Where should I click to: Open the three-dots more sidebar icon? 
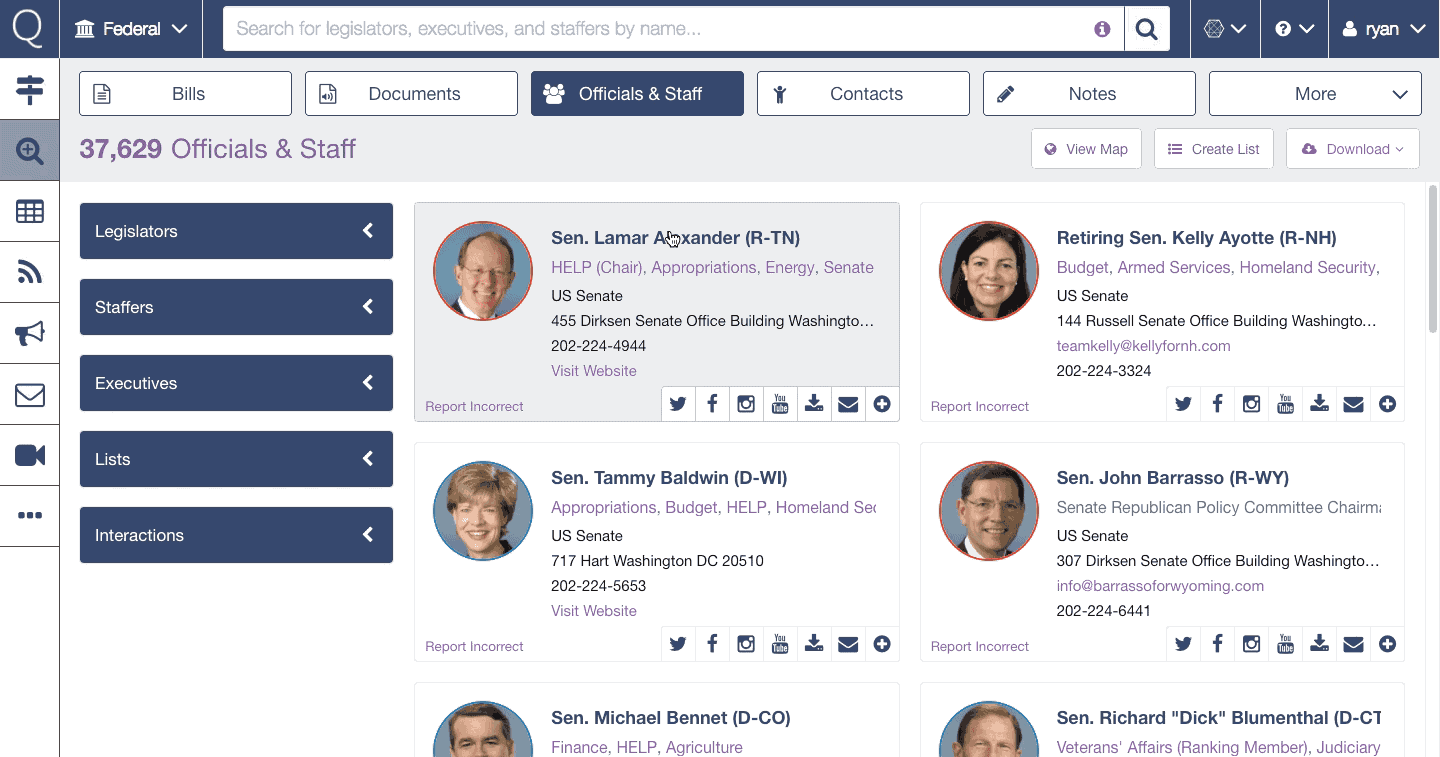pos(30,516)
